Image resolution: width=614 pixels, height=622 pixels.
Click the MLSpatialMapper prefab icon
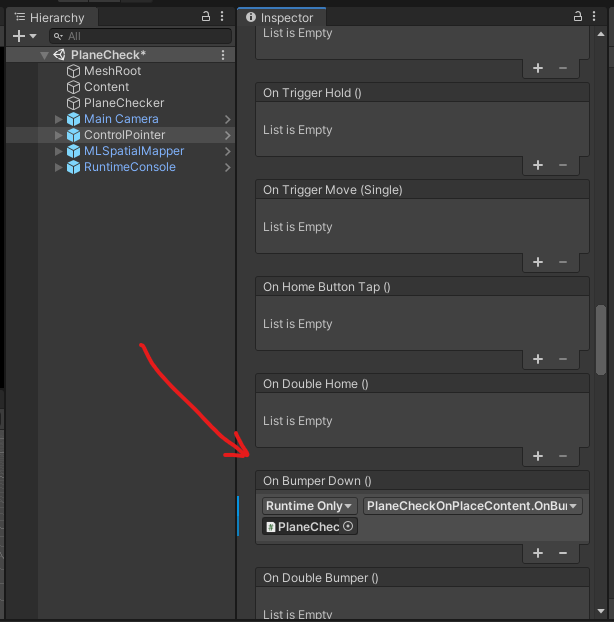click(x=73, y=151)
